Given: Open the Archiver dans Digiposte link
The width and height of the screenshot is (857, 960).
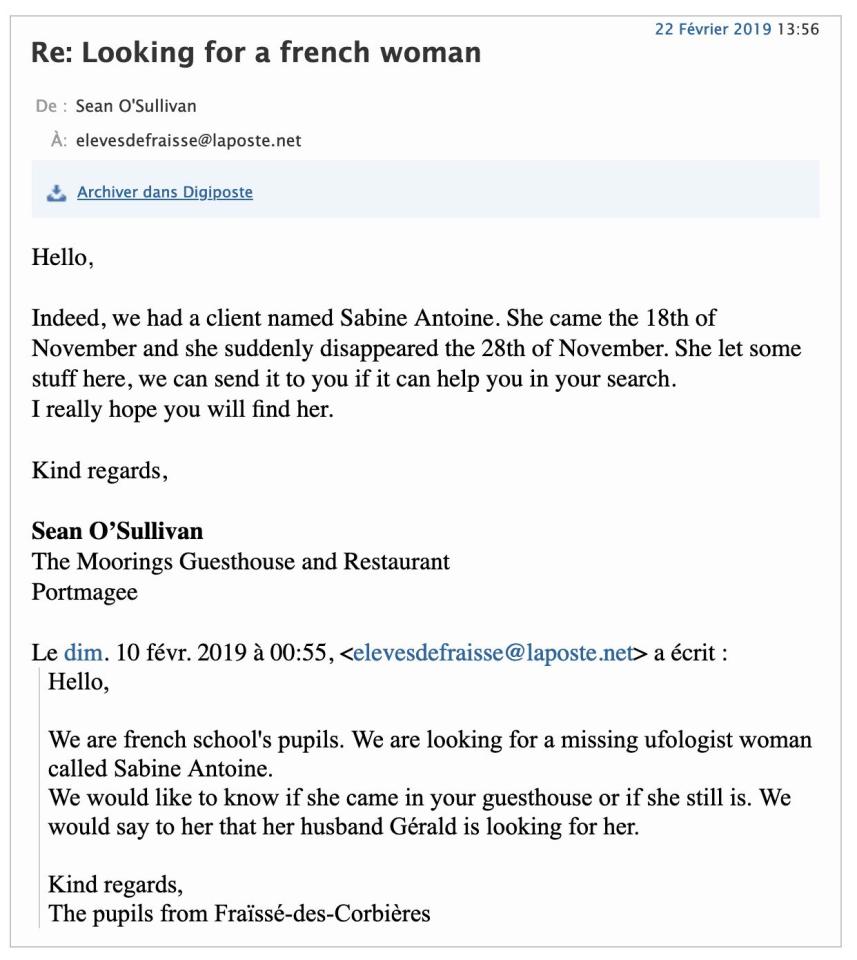Looking at the screenshot, I should point(165,192).
